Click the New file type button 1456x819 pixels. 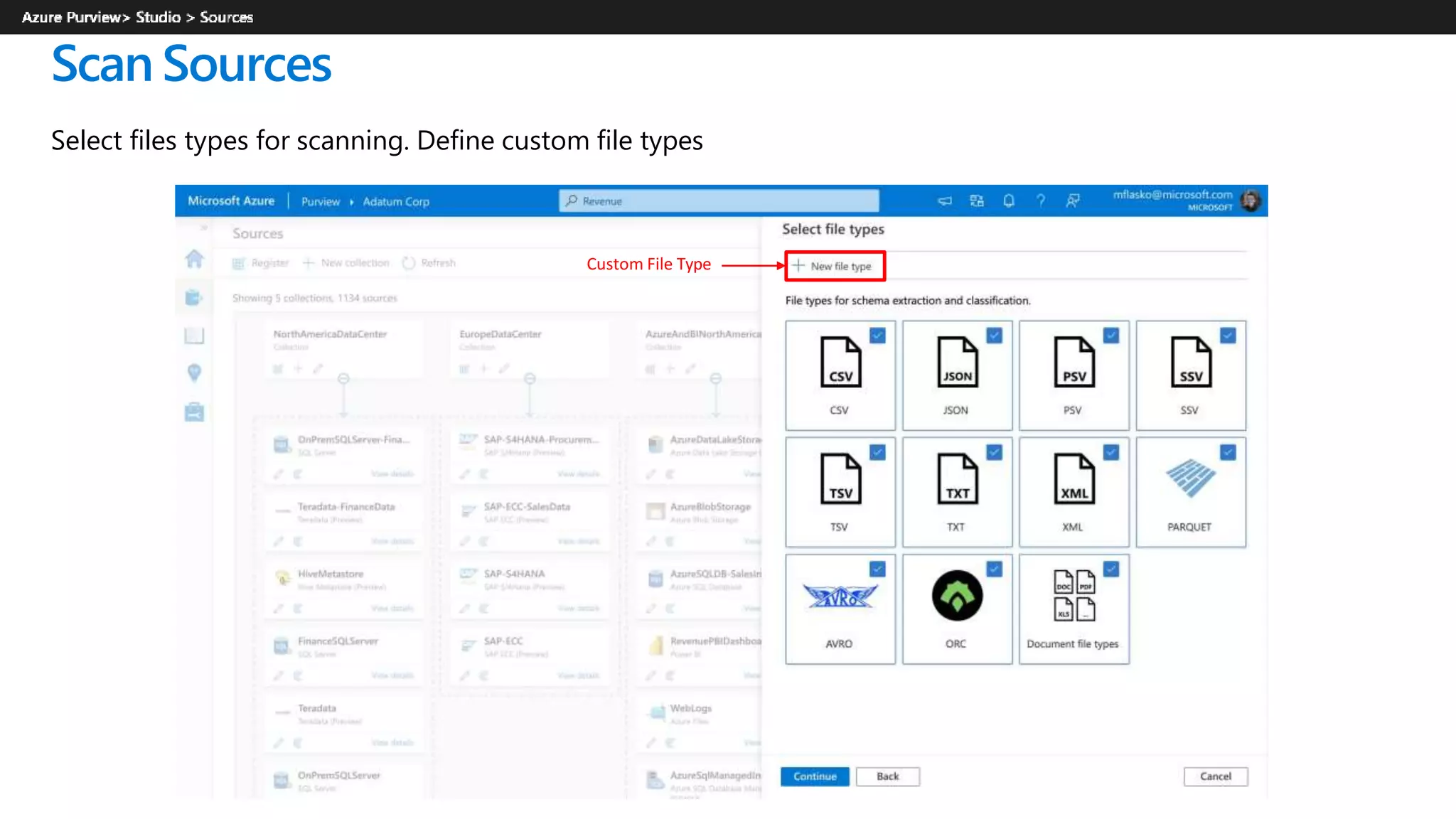click(x=835, y=266)
